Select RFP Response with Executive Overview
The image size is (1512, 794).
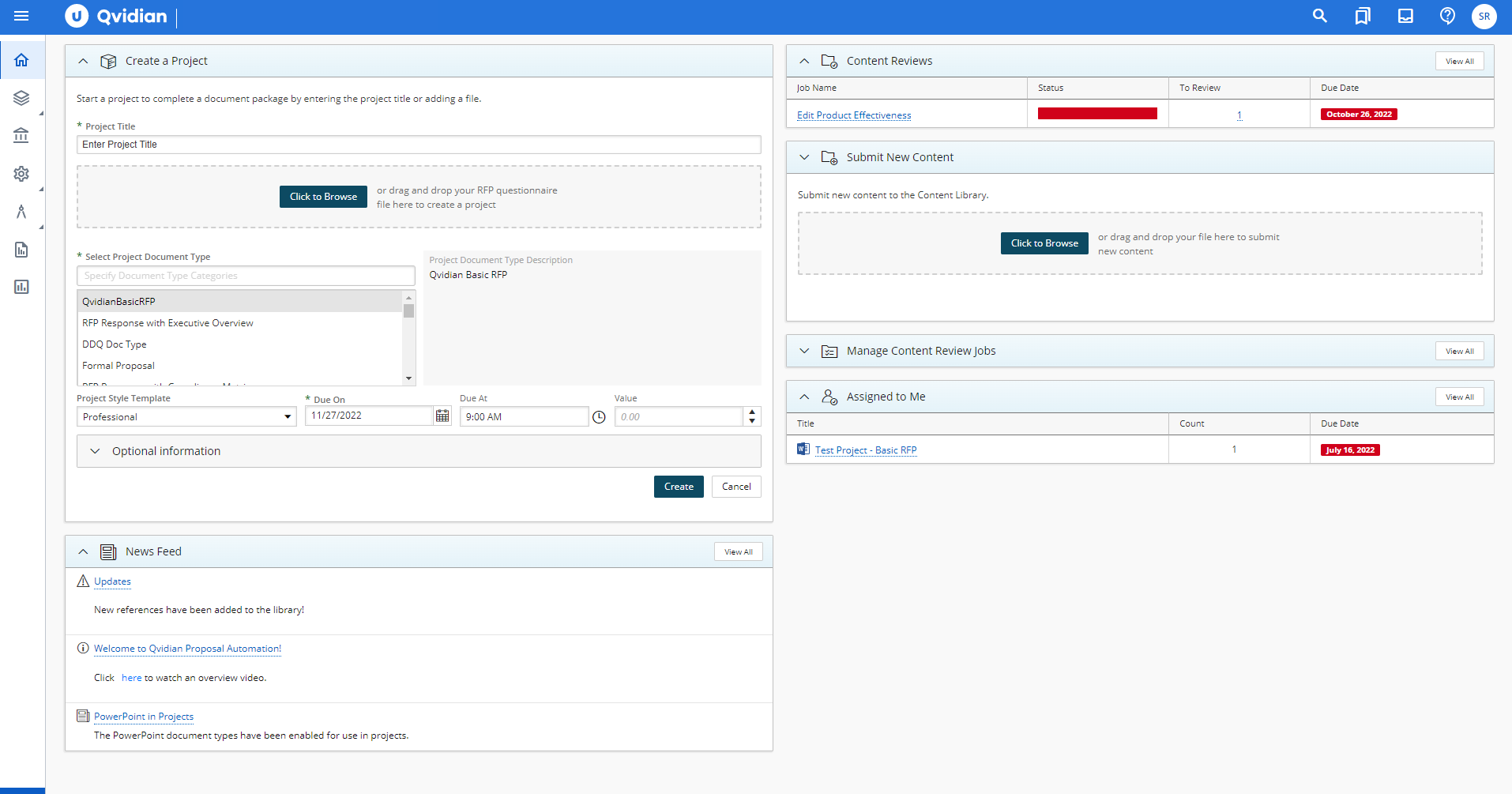coord(240,322)
